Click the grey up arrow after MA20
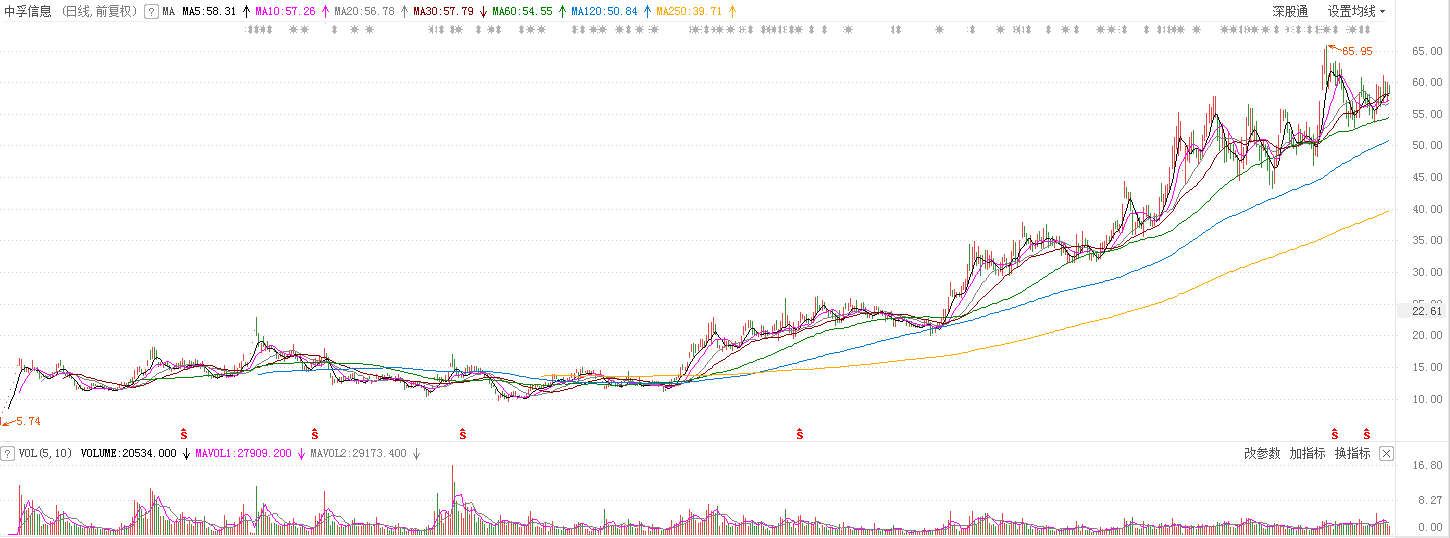 click(x=404, y=12)
